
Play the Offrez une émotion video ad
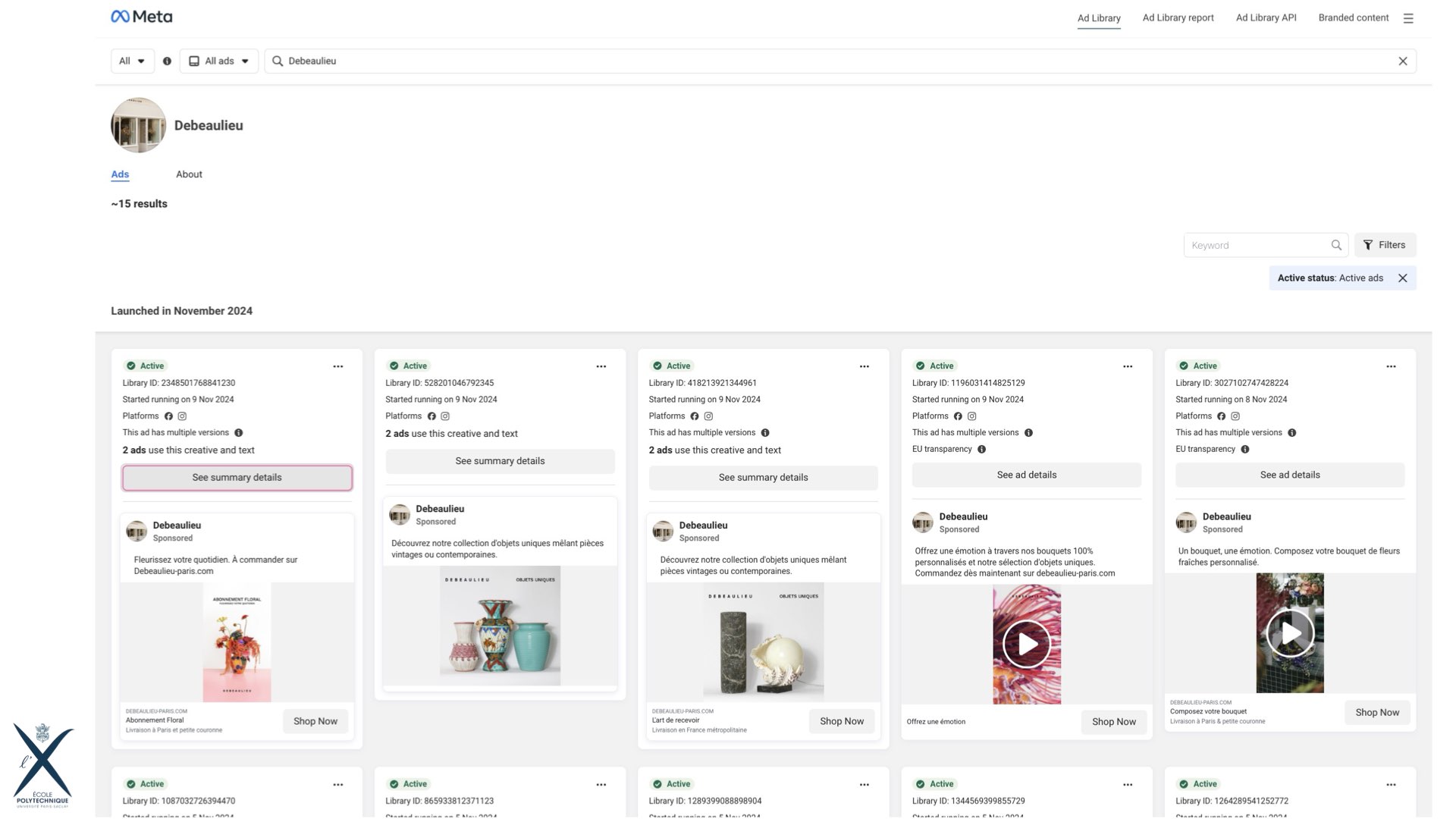[1026, 645]
